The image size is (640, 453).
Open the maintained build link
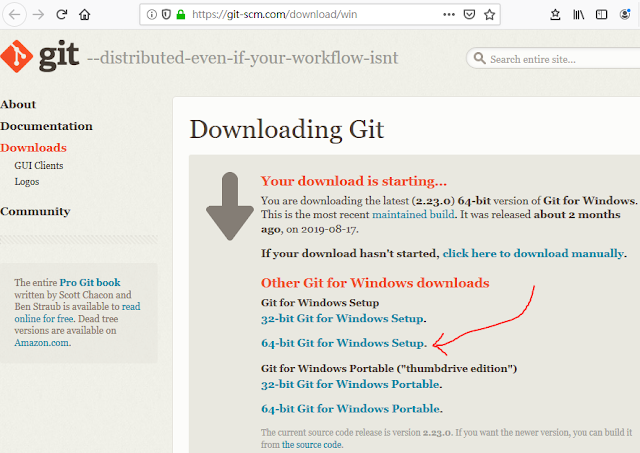[x=413, y=215]
